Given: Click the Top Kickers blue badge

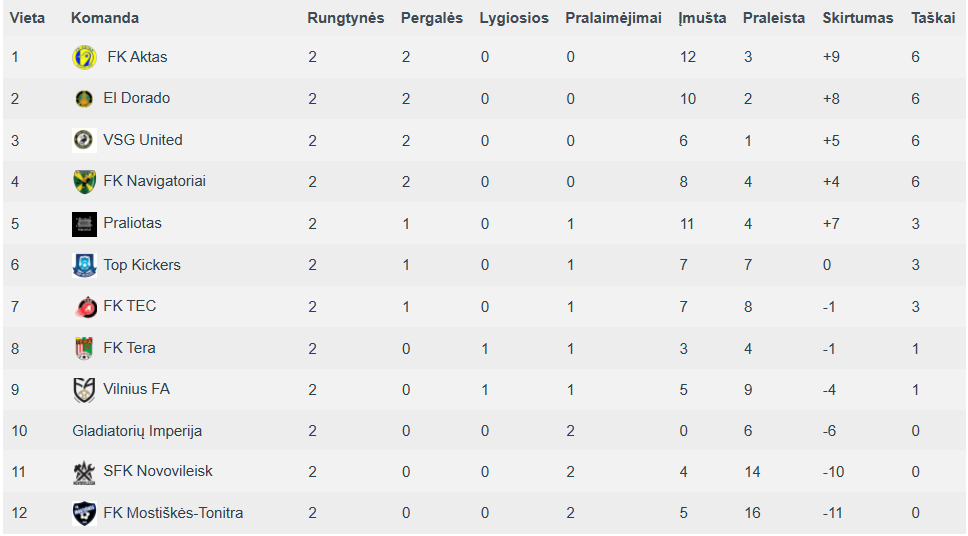Looking at the screenshot, I should click(x=84, y=266).
